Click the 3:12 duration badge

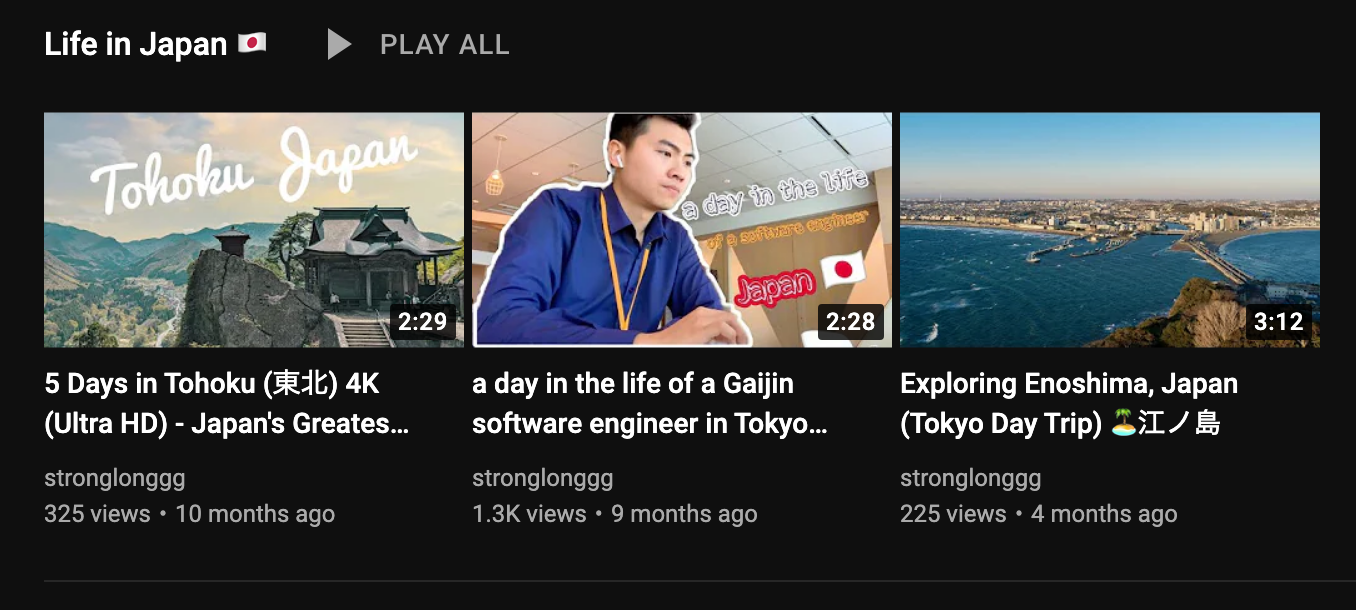pos(1279,322)
